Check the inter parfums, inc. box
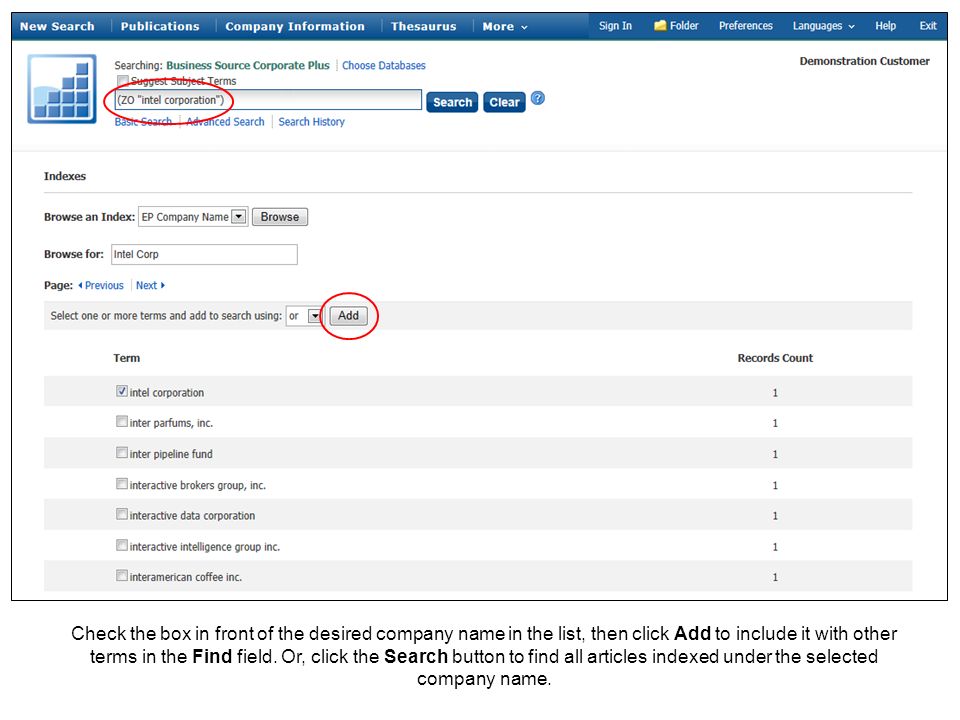The width and height of the screenshot is (960, 720). coord(122,422)
